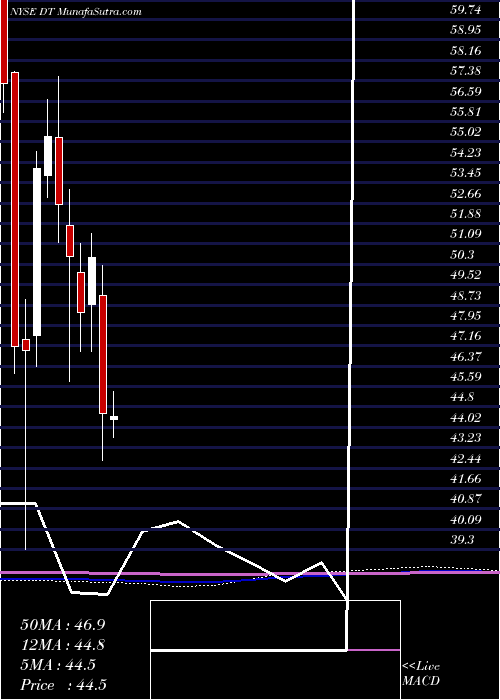This screenshot has width=500, height=700.
Task: Click the 55.02 price axis label
Action: 465,132
